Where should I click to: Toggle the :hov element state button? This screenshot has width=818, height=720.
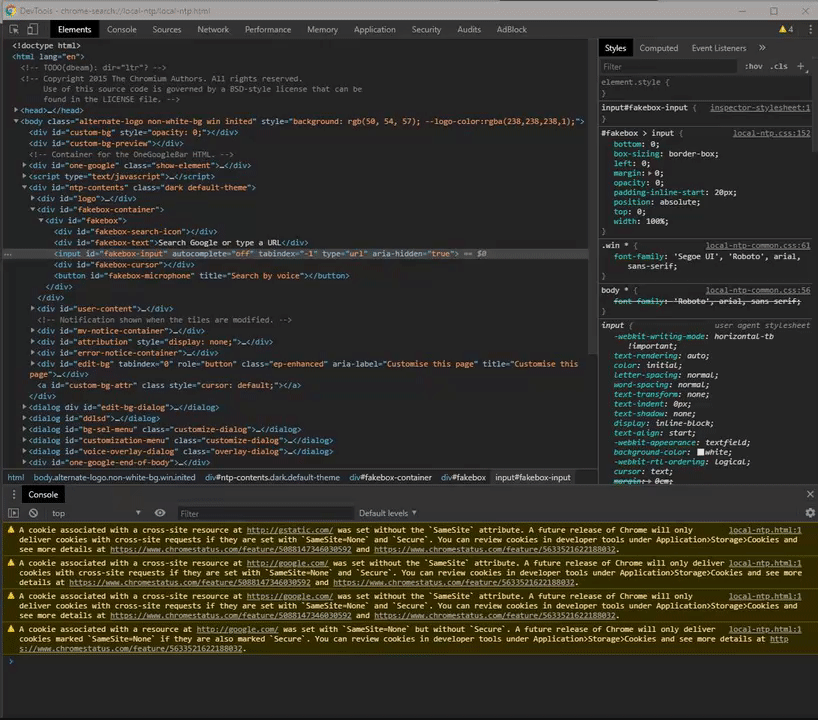pyautogui.click(x=753, y=67)
